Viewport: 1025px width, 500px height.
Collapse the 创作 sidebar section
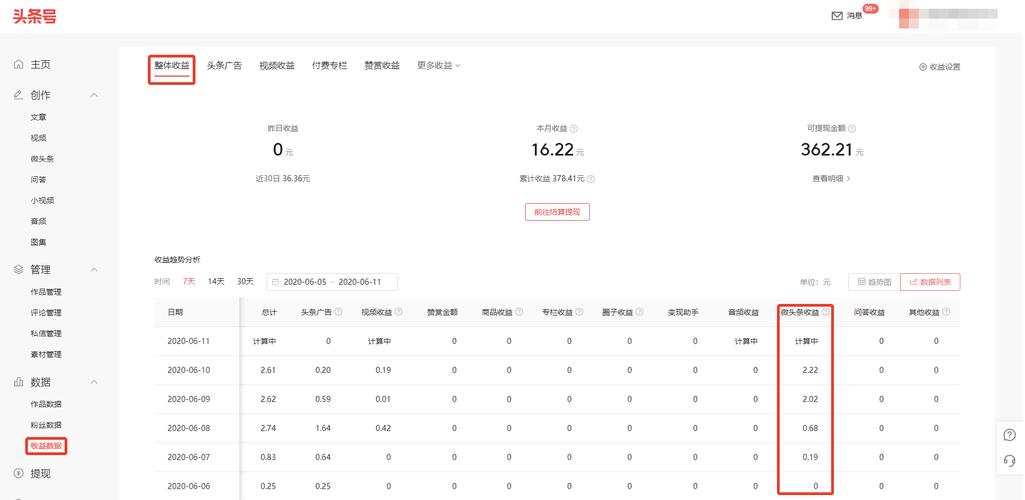tap(94, 95)
